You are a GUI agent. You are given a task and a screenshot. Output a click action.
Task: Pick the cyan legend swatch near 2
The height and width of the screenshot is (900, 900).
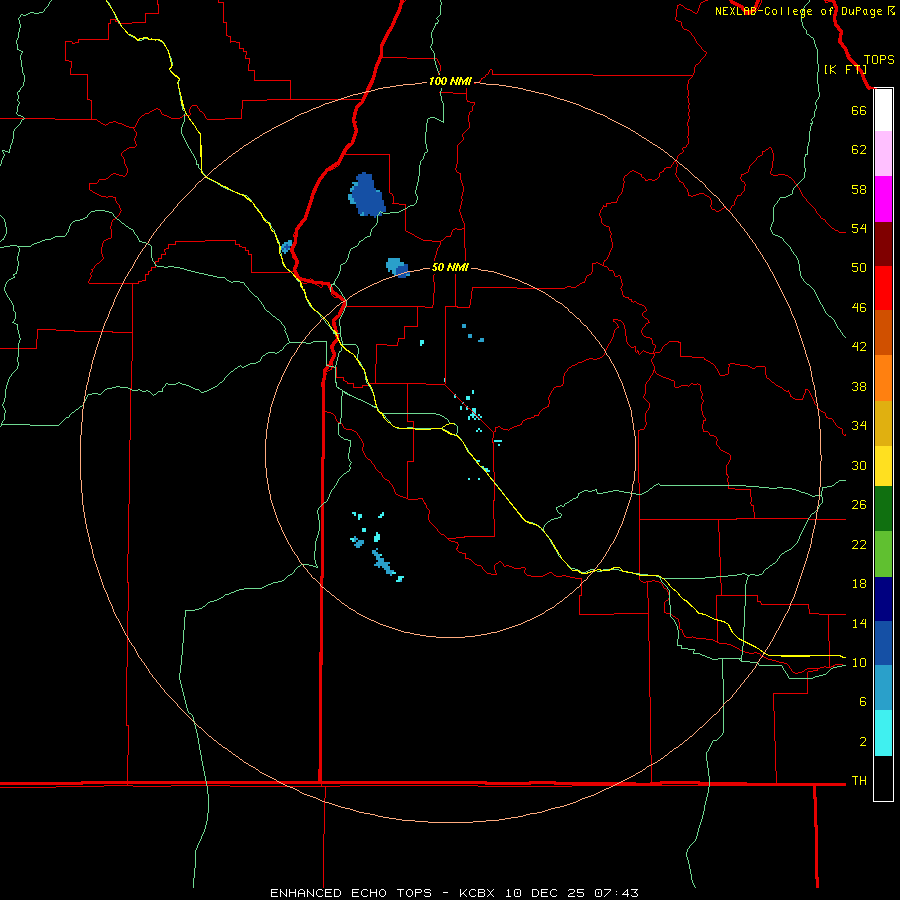coord(883,733)
